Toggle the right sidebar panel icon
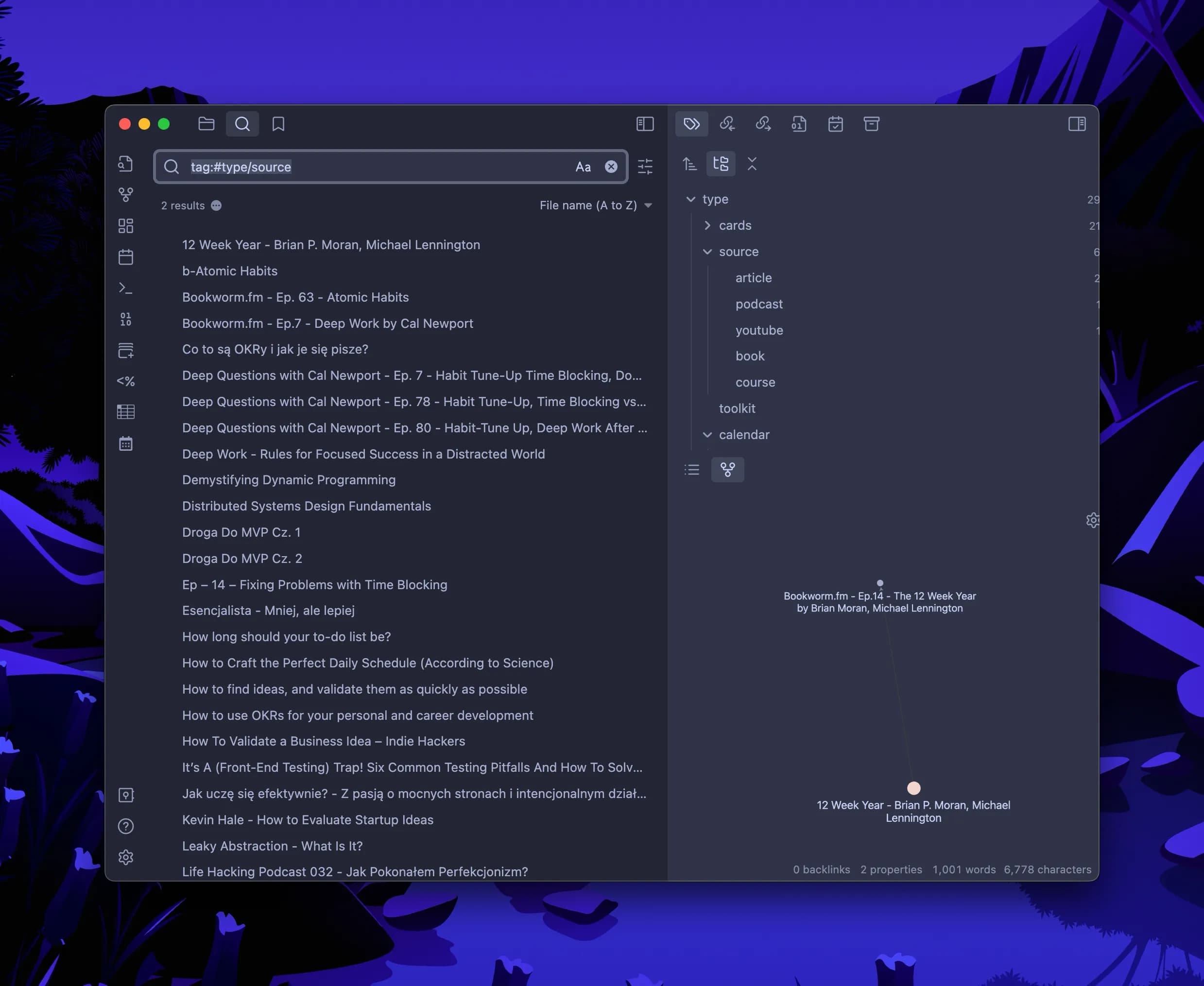 click(1077, 124)
